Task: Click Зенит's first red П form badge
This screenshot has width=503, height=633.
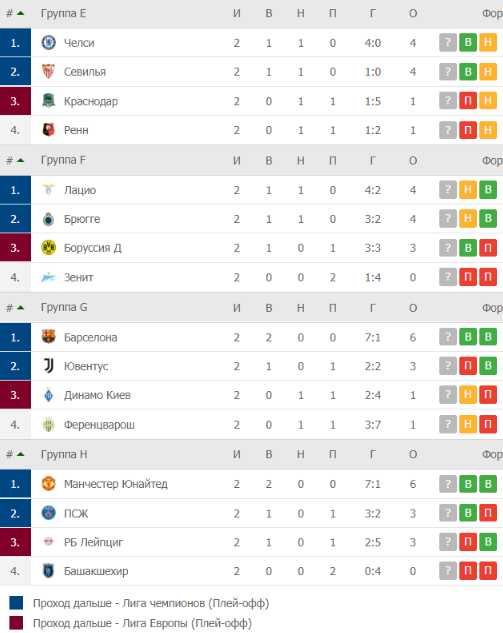Action: 468,277
